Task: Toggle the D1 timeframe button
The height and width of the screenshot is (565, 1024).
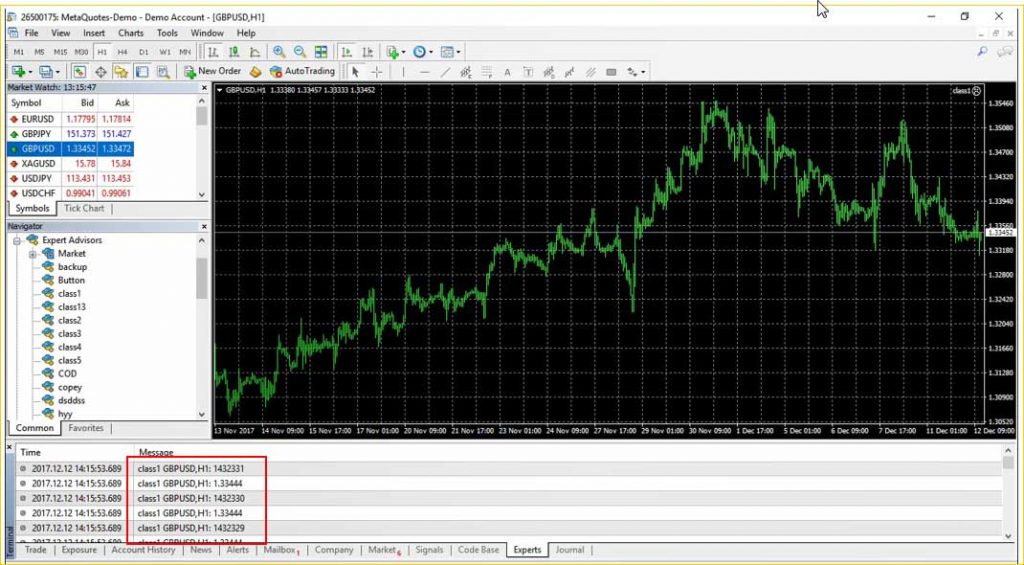Action: (x=144, y=52)
